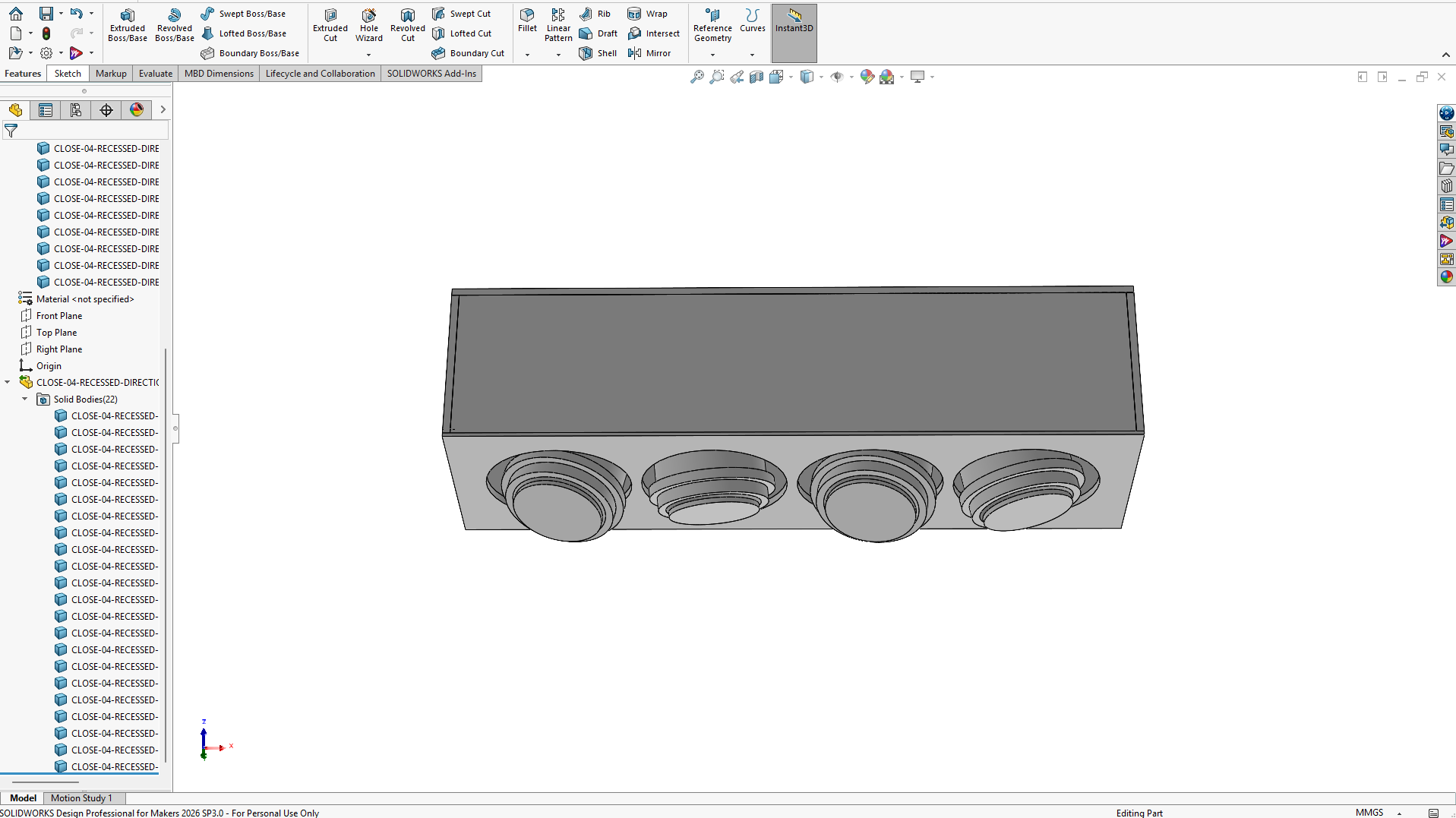Viewport: 1456px width, 818px height.
Task: Select the Extruded Boss/Base tool
Action: click(x=128, y=25)
